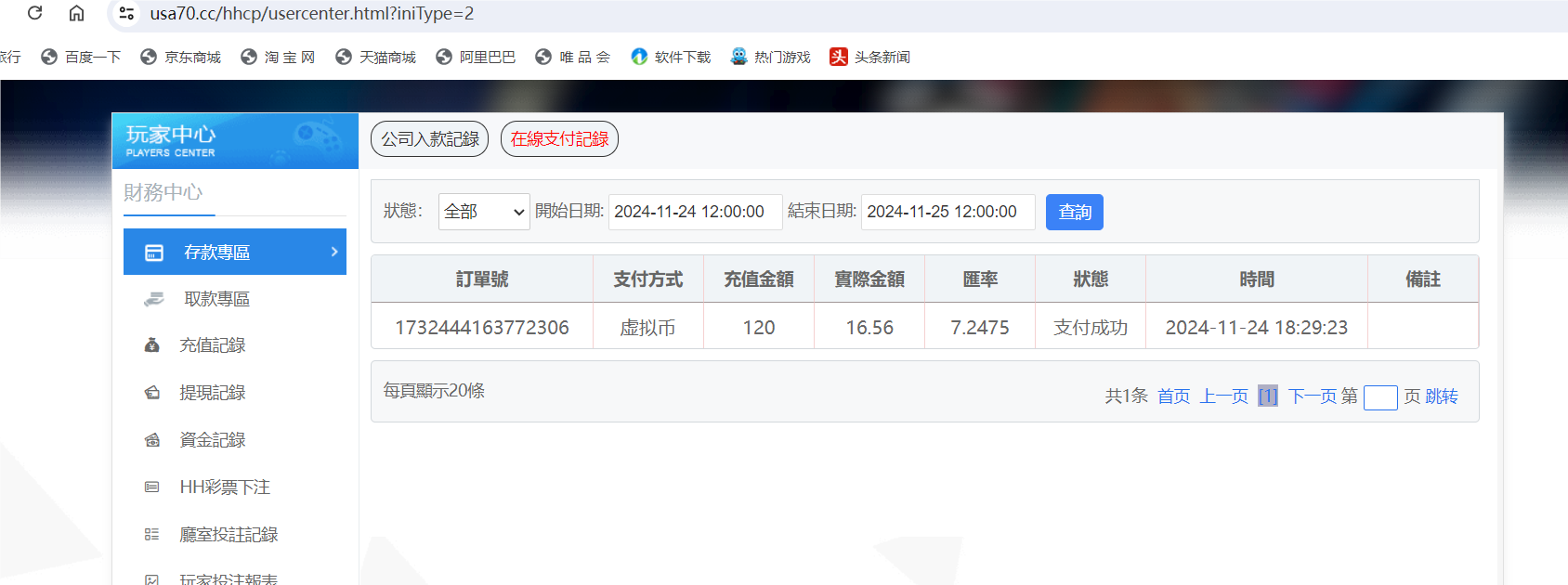Open HH彩票下注 in the sidebar
This screenshot has height=585, width=1568.
[224, 487]
